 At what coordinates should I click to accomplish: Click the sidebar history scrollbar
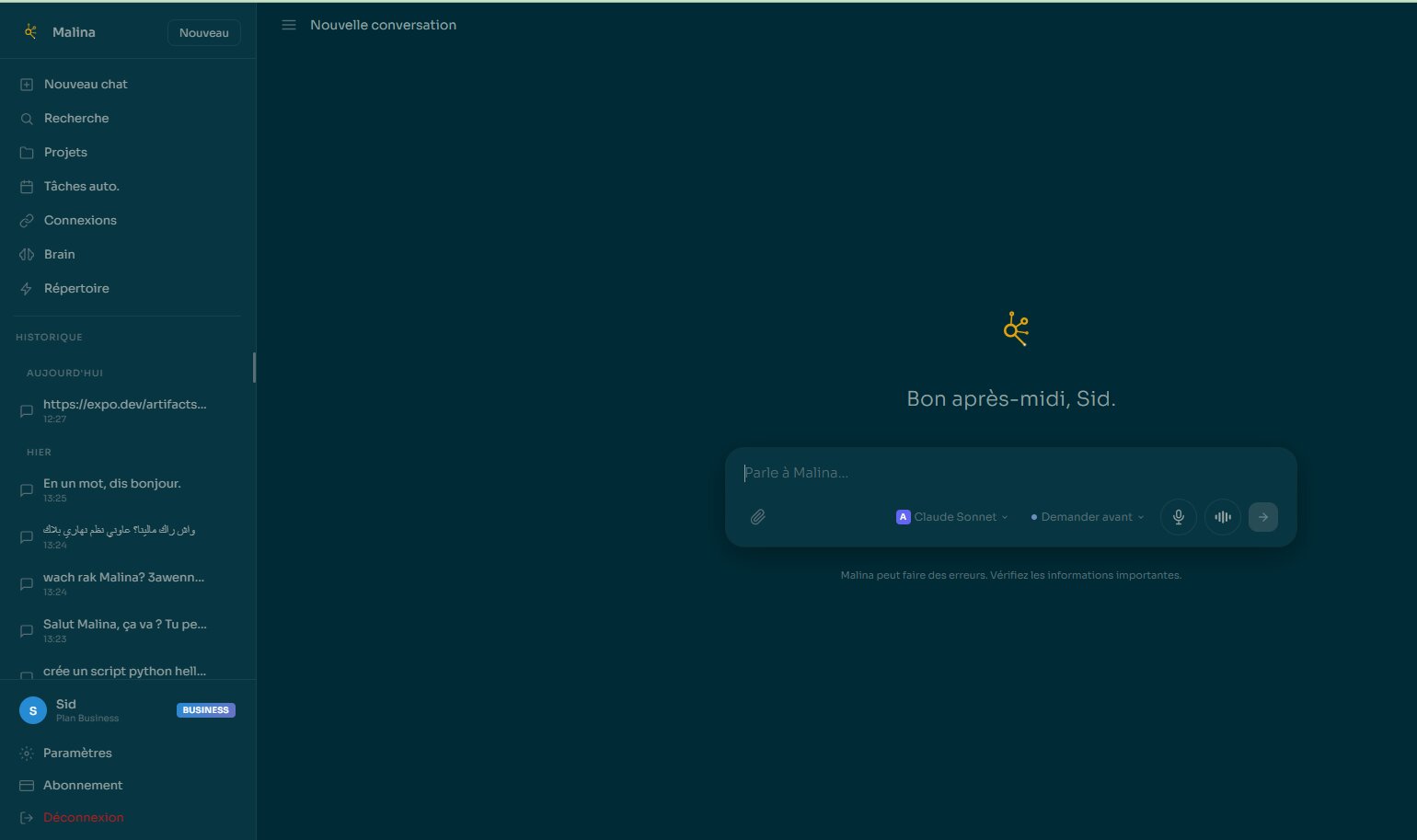click(254, 367)
